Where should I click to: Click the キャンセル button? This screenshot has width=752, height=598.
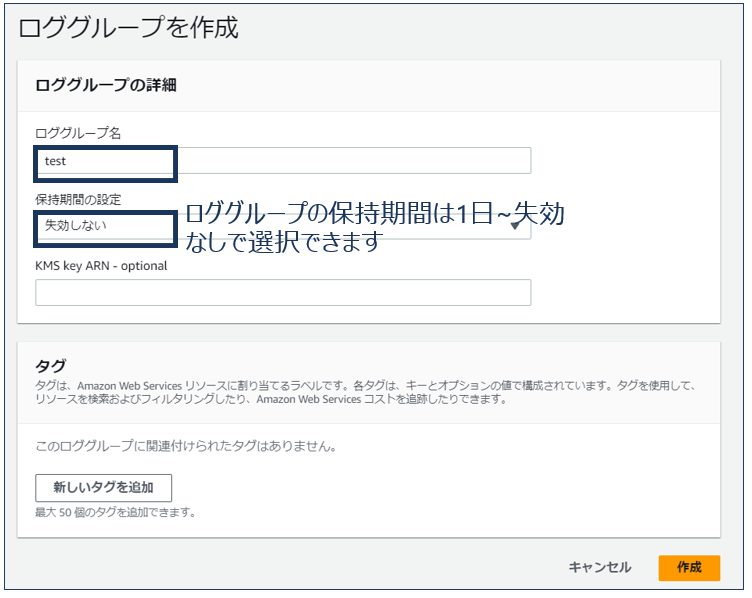600,567
